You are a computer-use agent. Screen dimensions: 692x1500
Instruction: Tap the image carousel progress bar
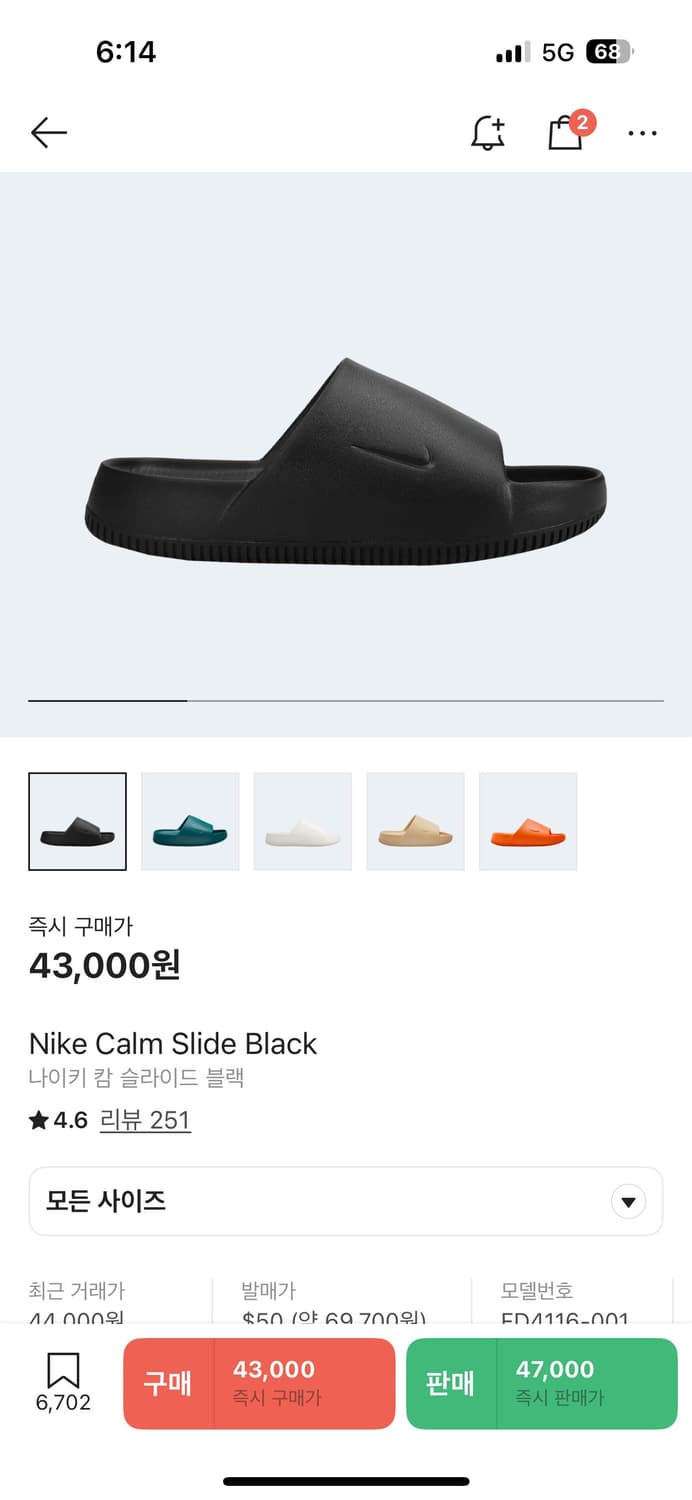(x=345, y=701)
